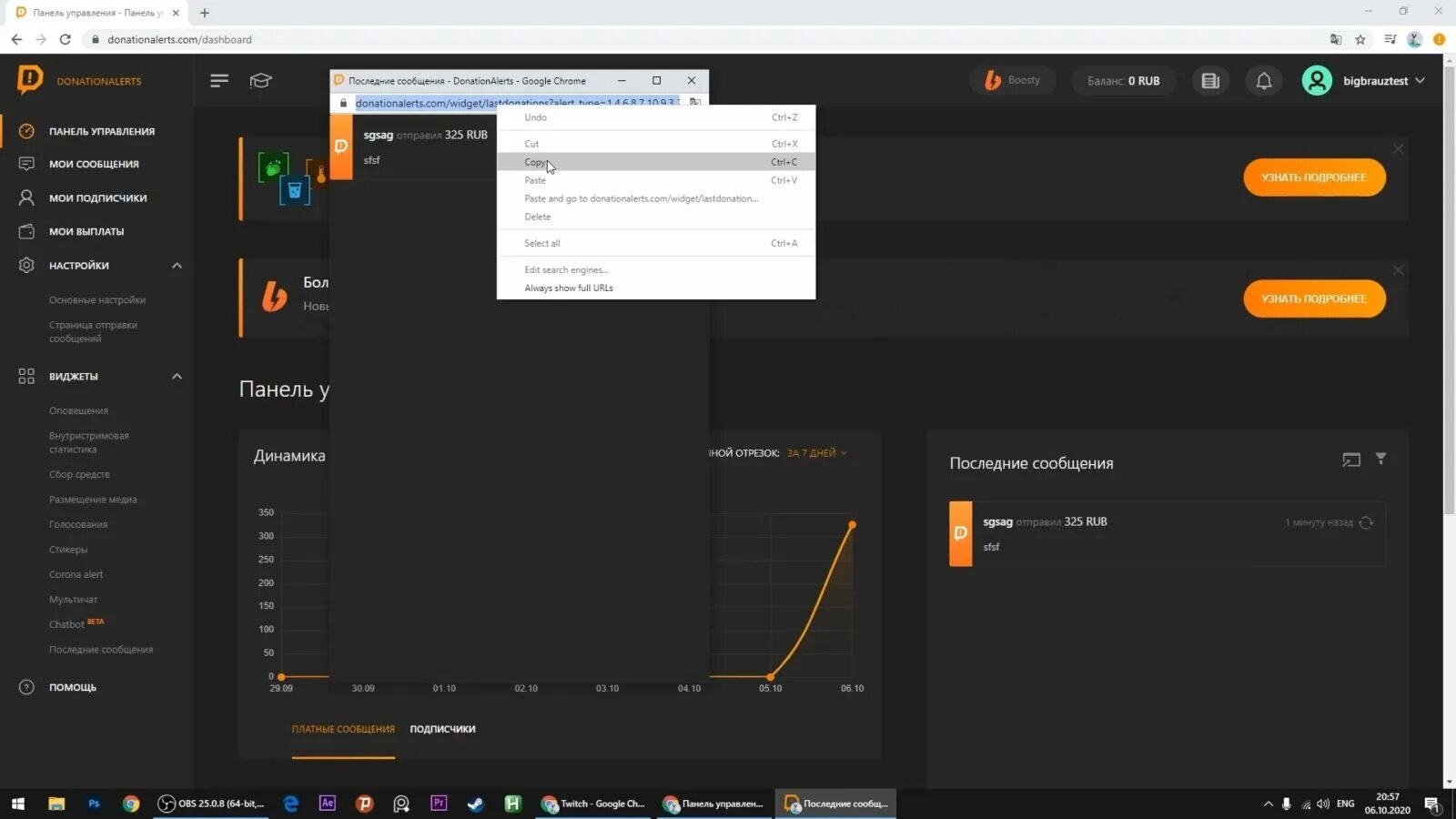Open the bigbrauztest account dropdown arrow
Viewport: 1456px width, 819px height.
[1421, 81]
